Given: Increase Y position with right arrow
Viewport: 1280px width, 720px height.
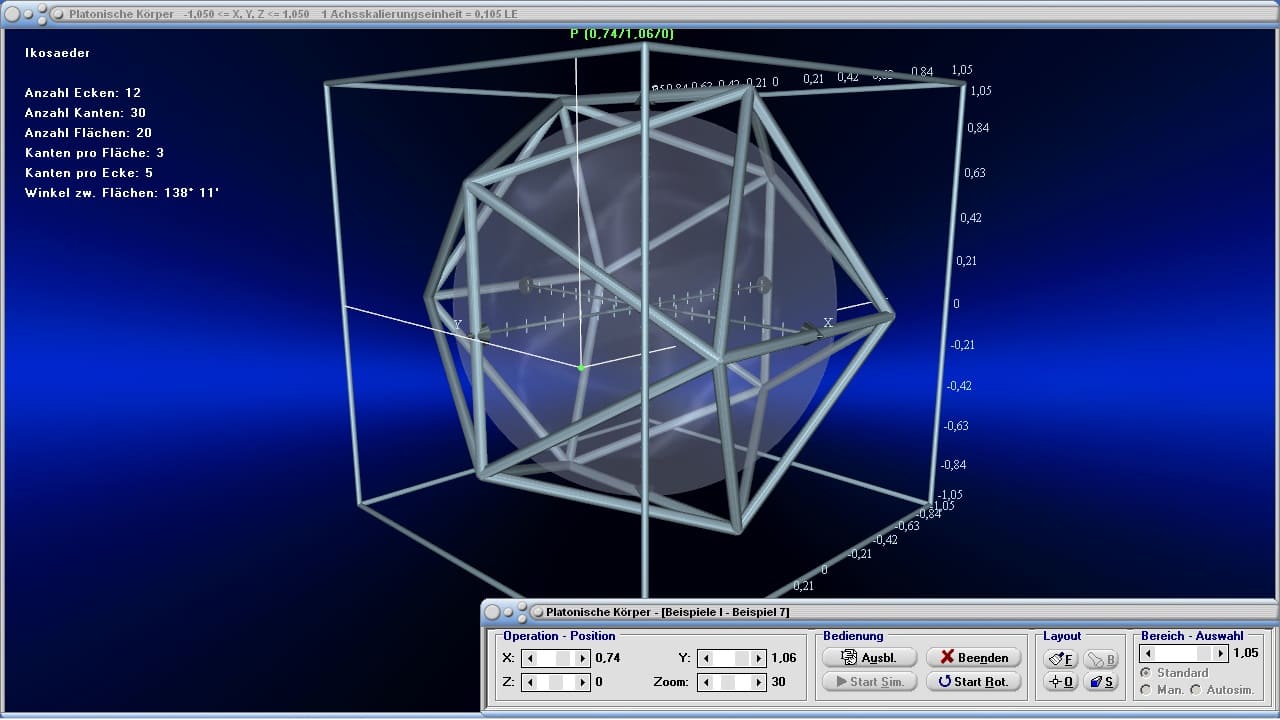Looking at the screenshot, I should click(760, 658).
